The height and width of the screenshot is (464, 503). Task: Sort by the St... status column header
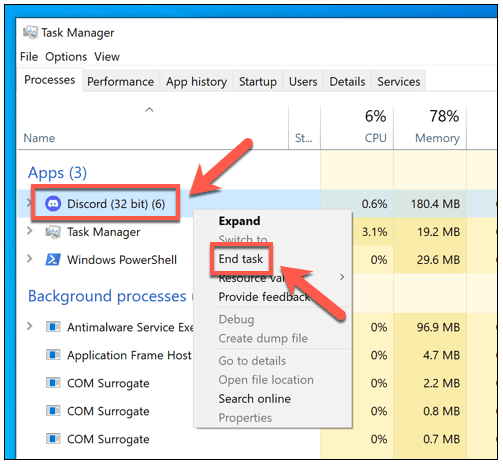tap(304, 138)
